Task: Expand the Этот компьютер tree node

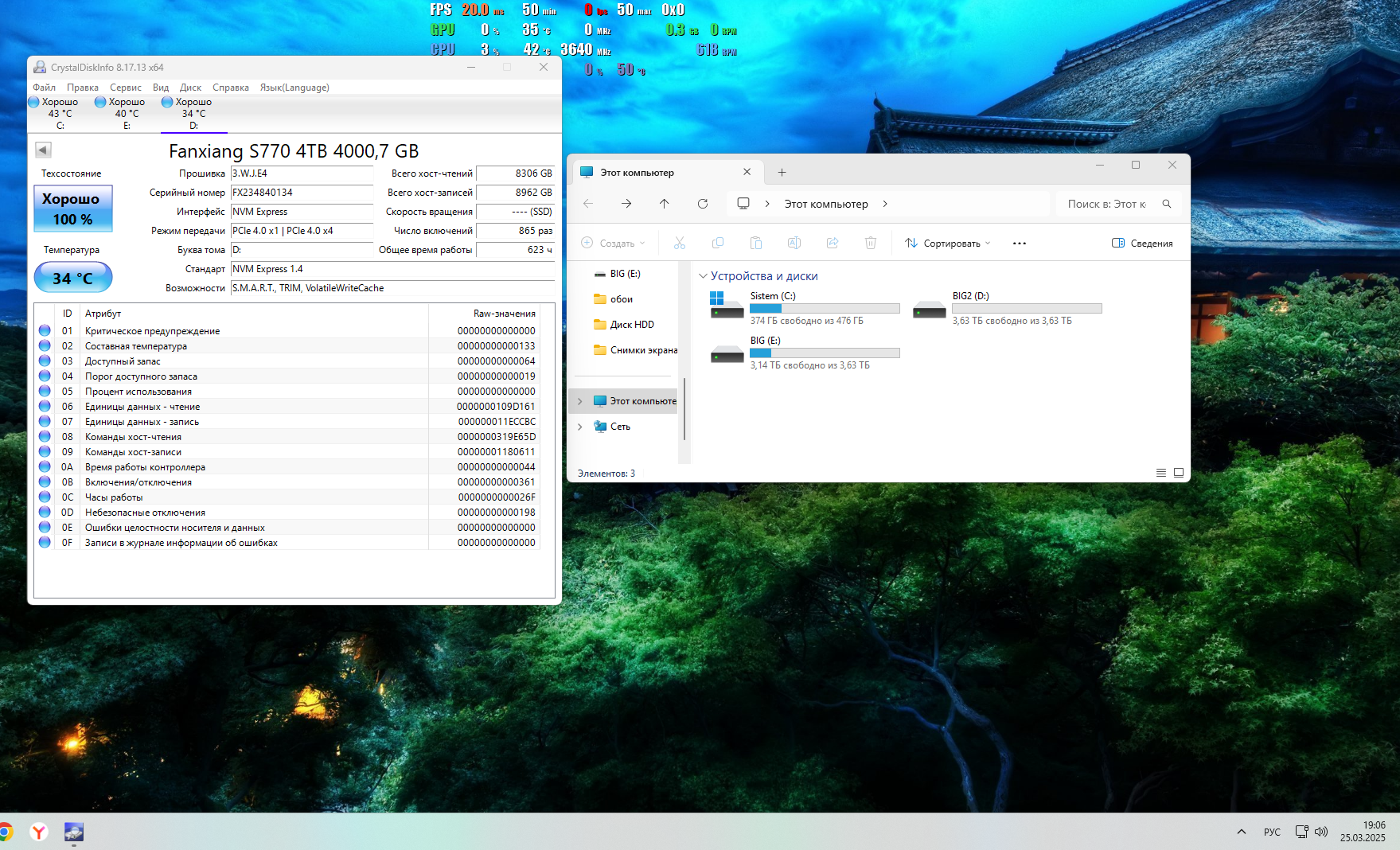Action: tap(579, 401)
